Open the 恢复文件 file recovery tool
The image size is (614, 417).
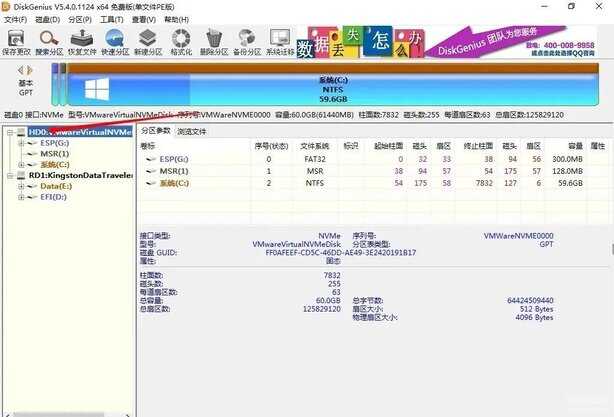point(82,41)
